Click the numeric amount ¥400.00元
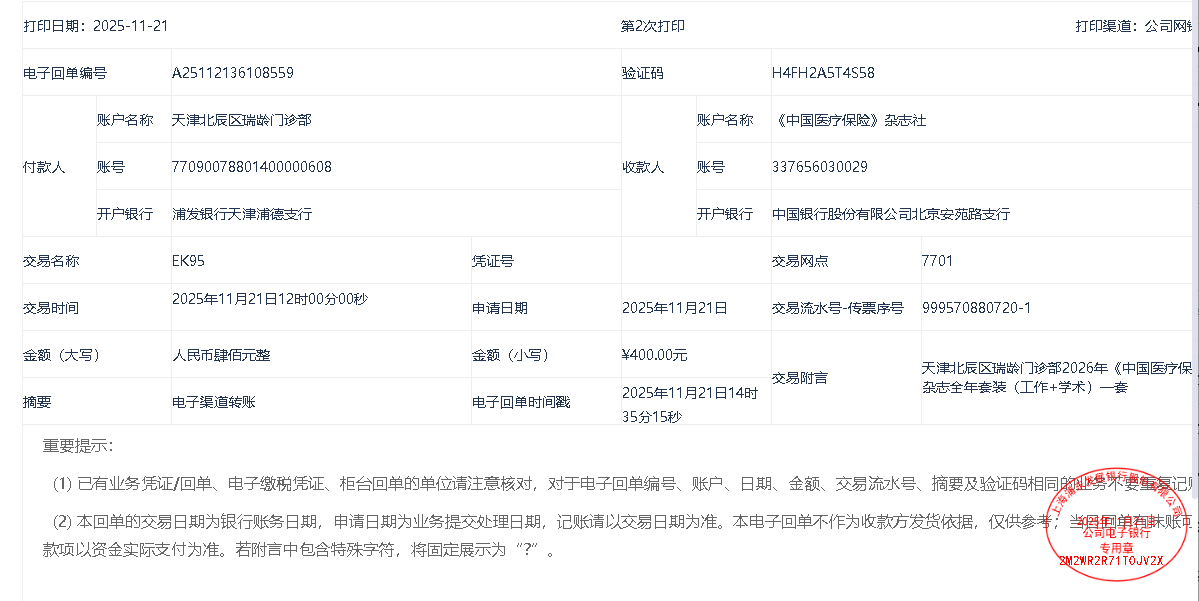Screen dimensions: 1199x601 pos(654,355)
